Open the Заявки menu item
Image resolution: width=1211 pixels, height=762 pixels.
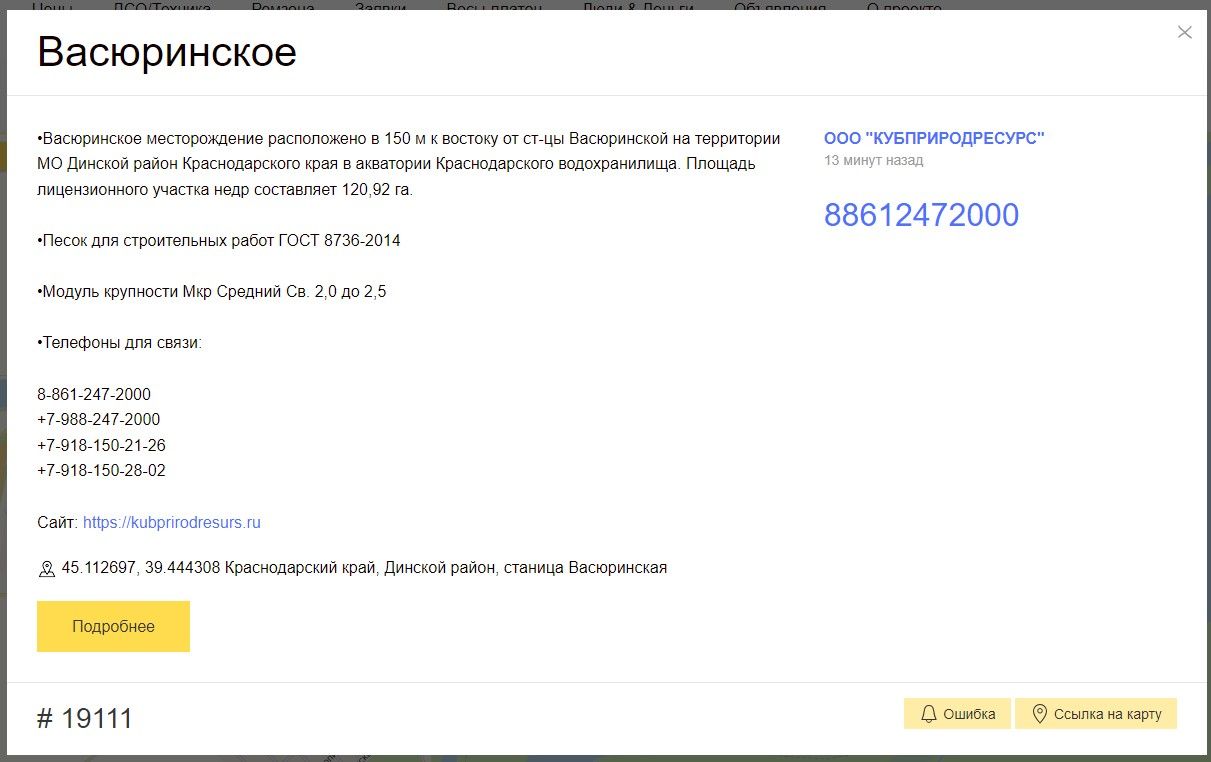point(381,6)
